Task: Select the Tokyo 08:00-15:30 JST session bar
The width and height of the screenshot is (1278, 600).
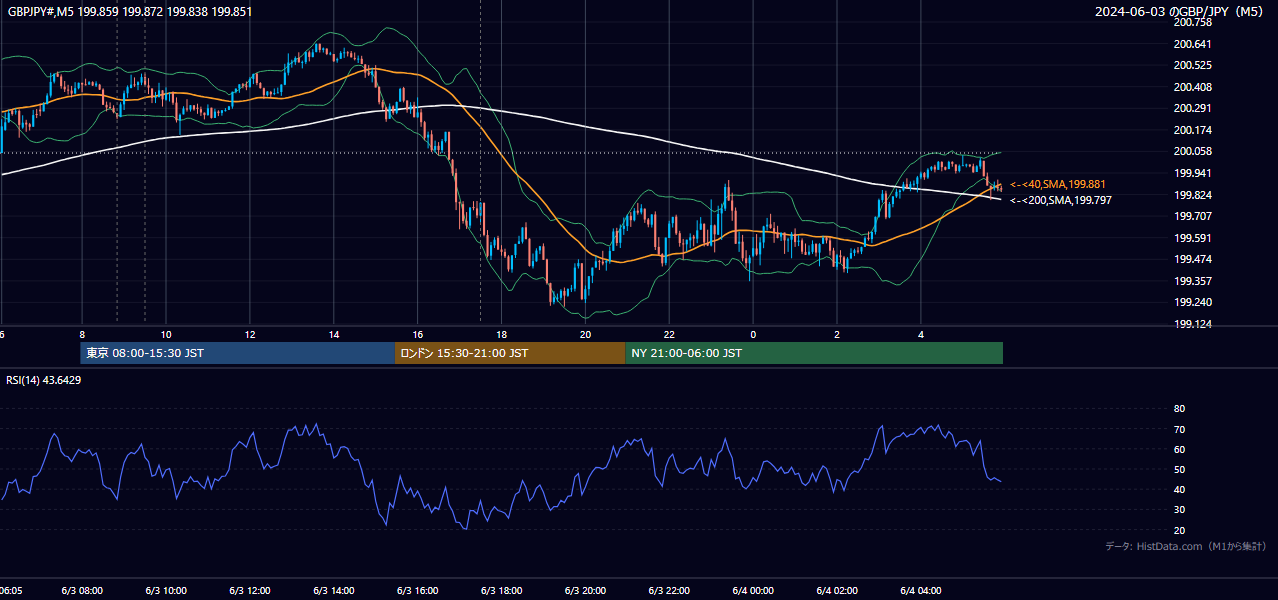Action: 238,353
